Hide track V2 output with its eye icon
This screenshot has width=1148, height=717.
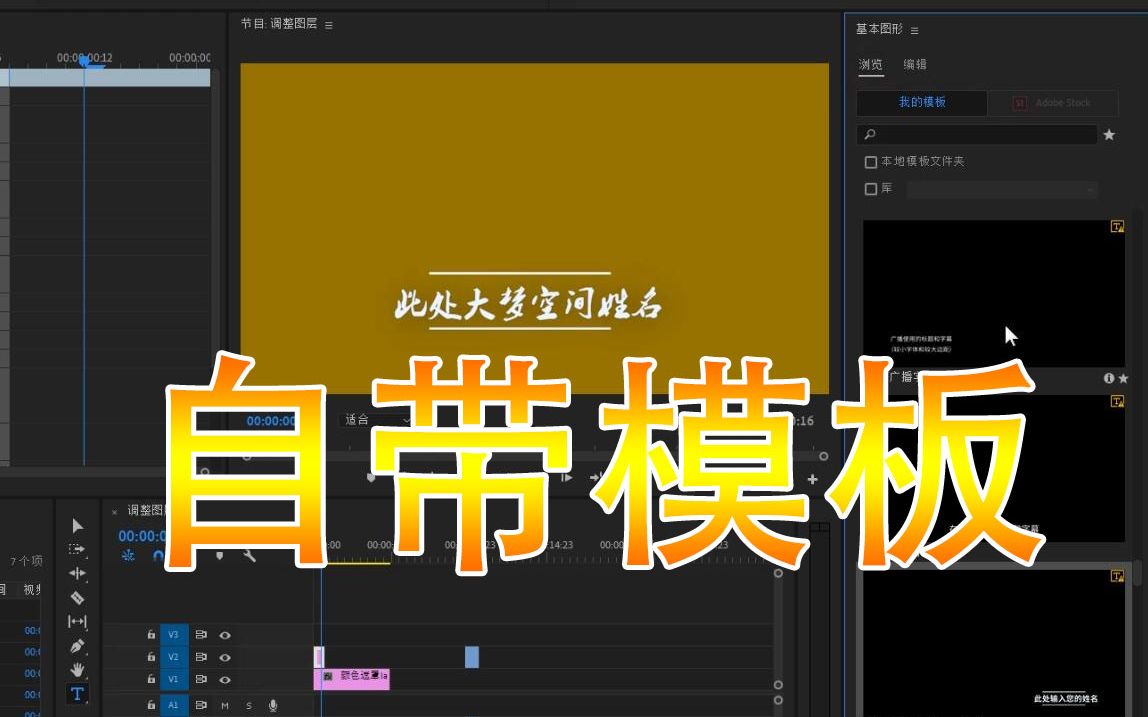(226, 656)
